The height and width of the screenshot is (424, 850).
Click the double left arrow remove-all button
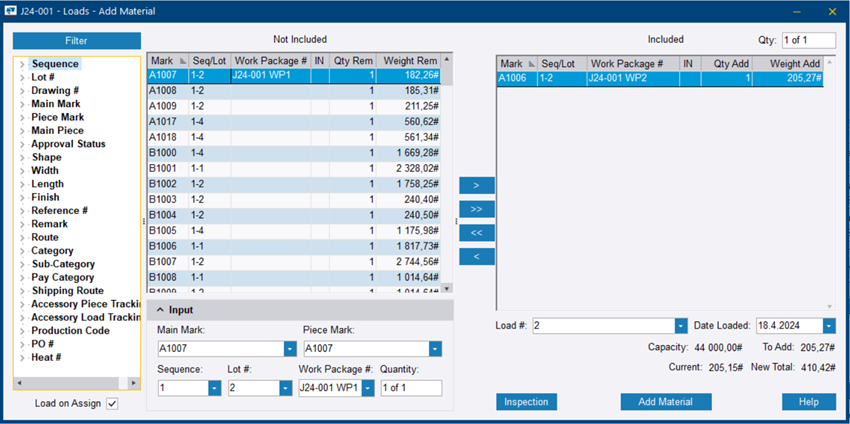coord(475,233)
